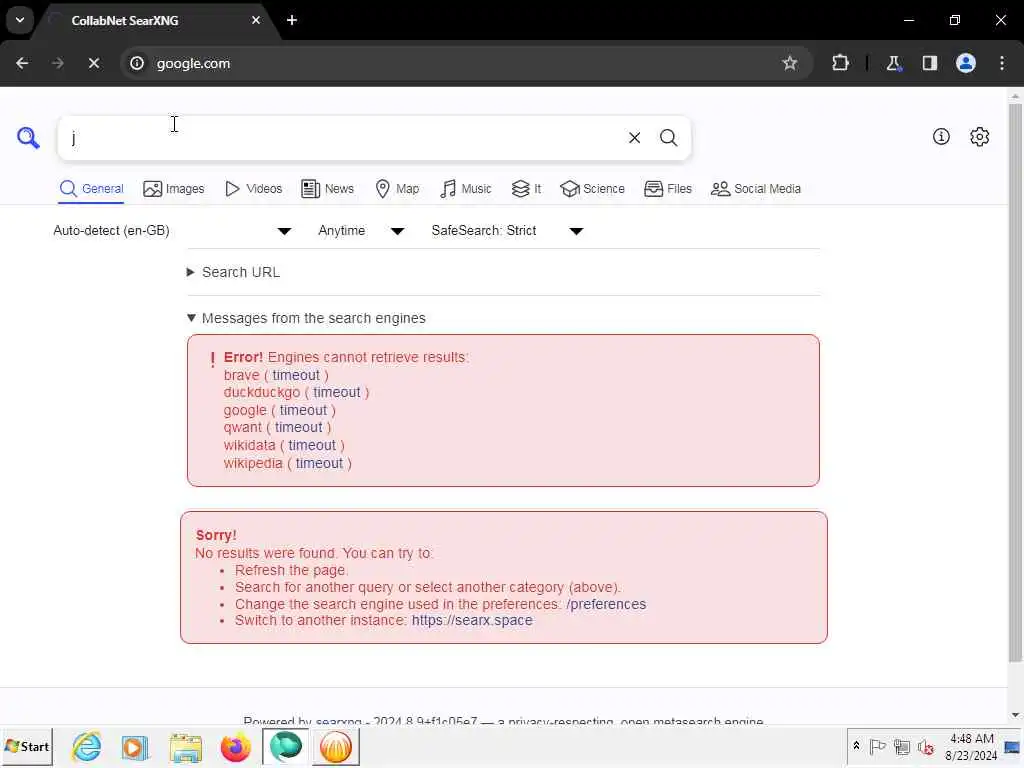Focus the search query input field
Viewport: 1024px width, 768px height.
tap(345, 138)
